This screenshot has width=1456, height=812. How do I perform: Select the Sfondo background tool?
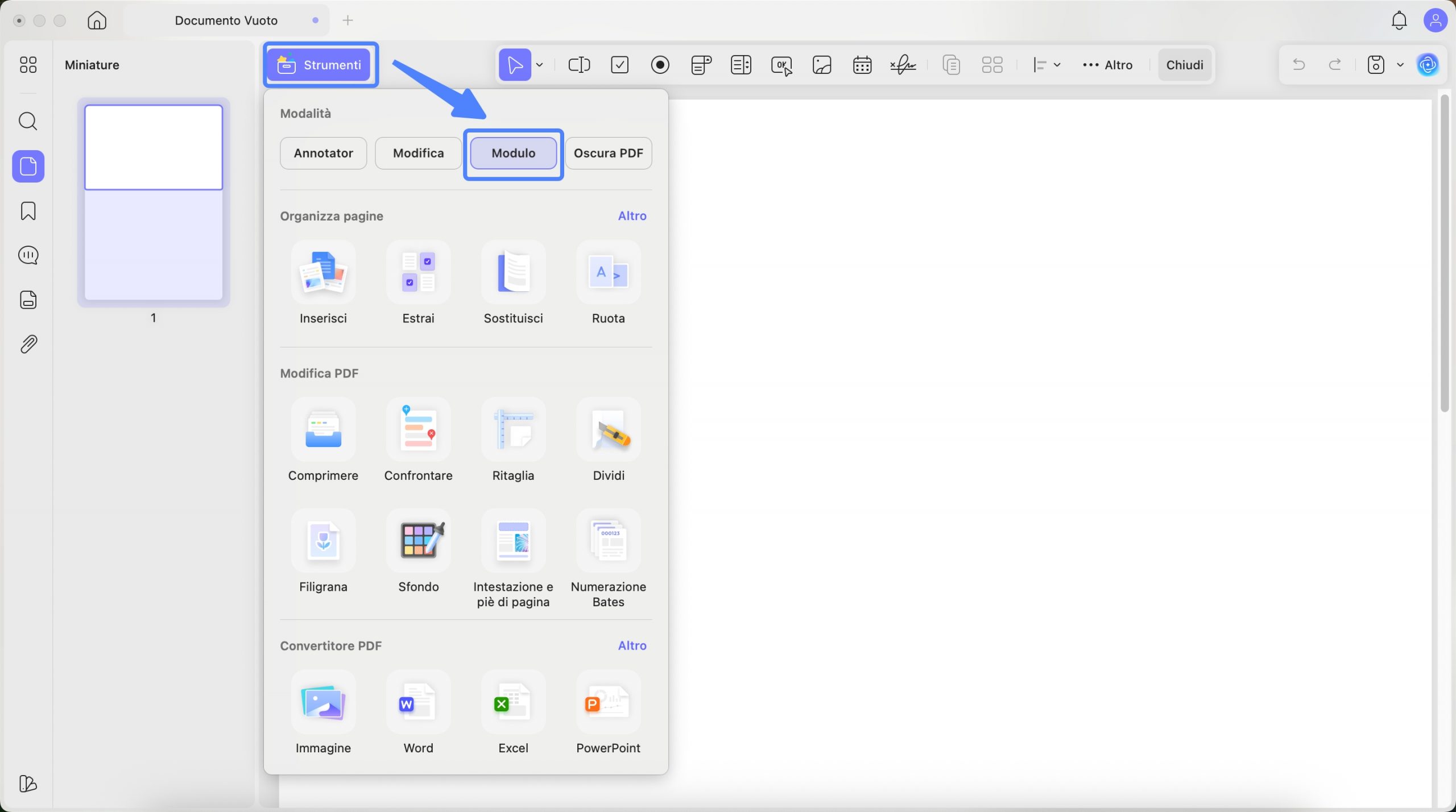(418, 551)
